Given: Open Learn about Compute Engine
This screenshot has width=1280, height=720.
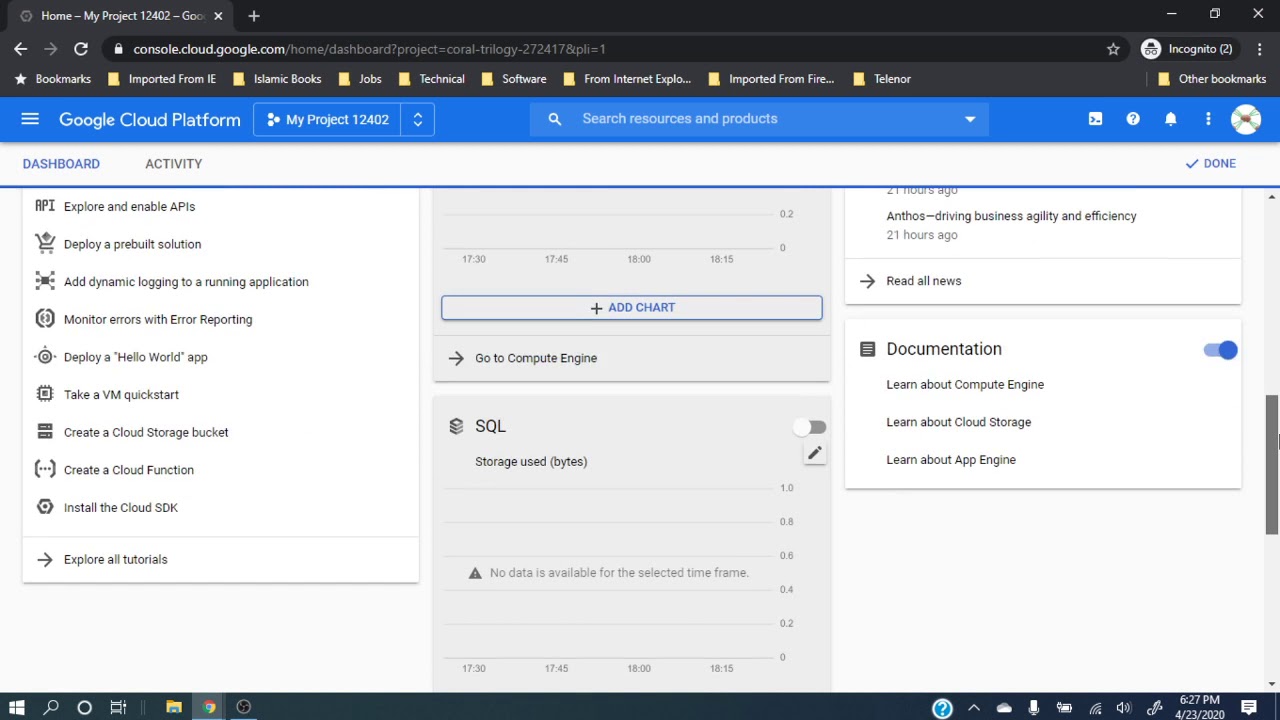Looking at the screenshot, I should [965, 384].
